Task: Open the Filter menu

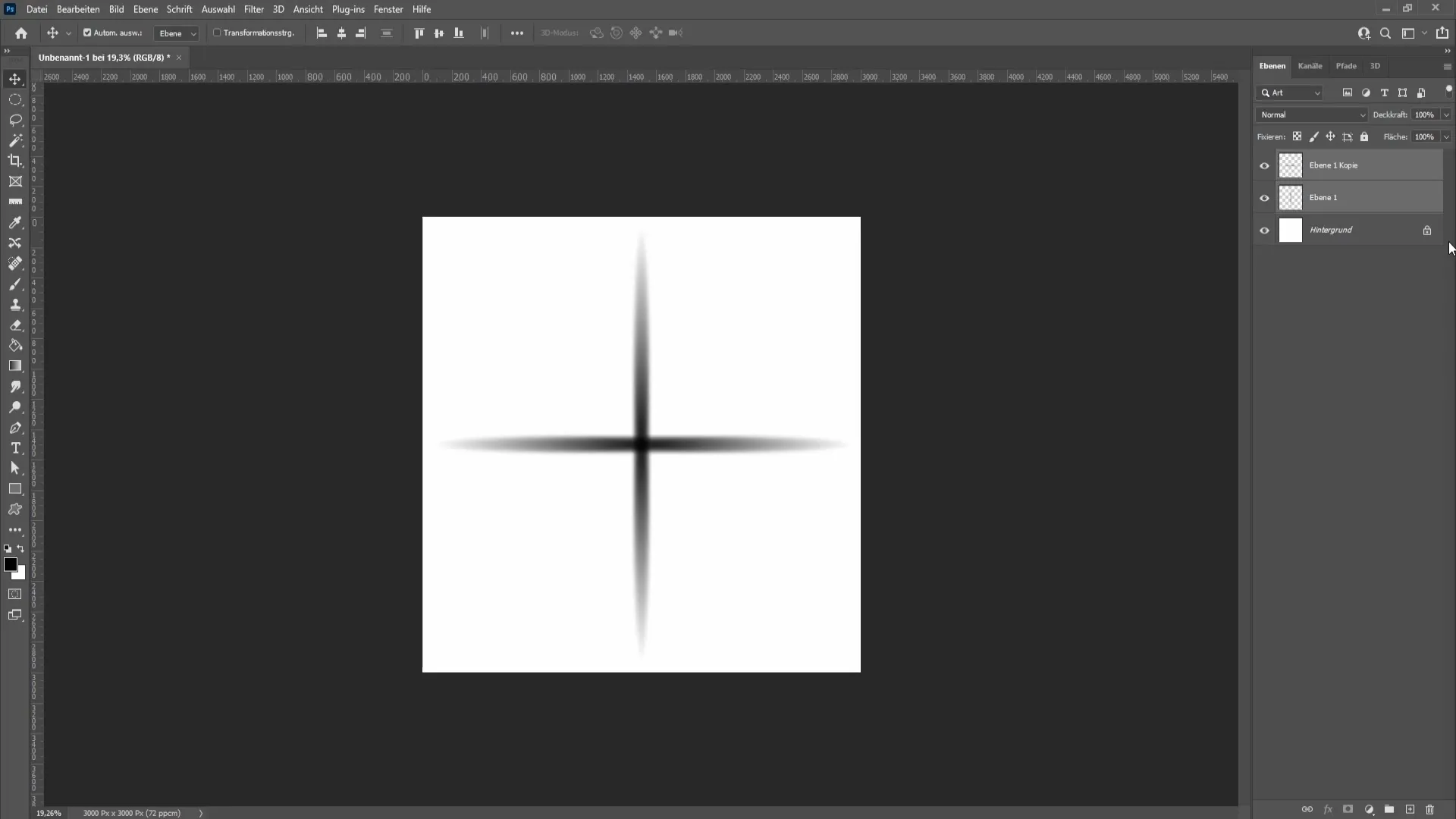Action: (253, 9)
